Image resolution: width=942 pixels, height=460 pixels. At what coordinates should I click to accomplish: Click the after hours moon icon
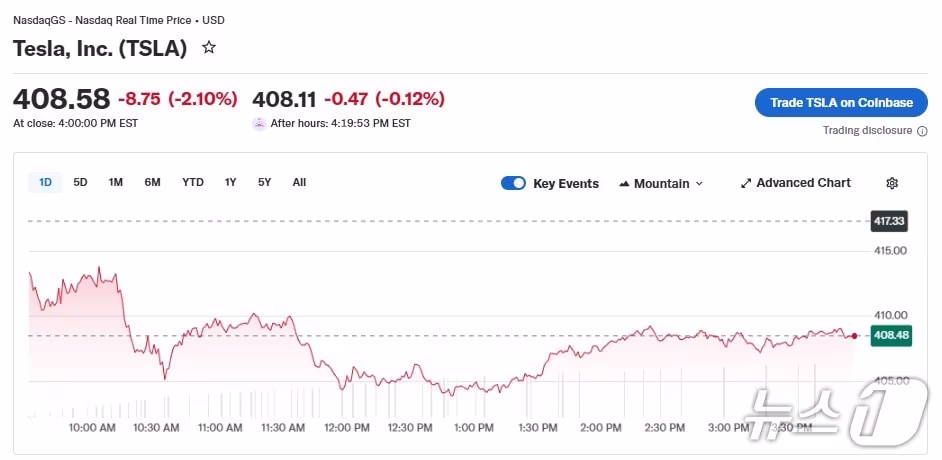coord(260,124)
